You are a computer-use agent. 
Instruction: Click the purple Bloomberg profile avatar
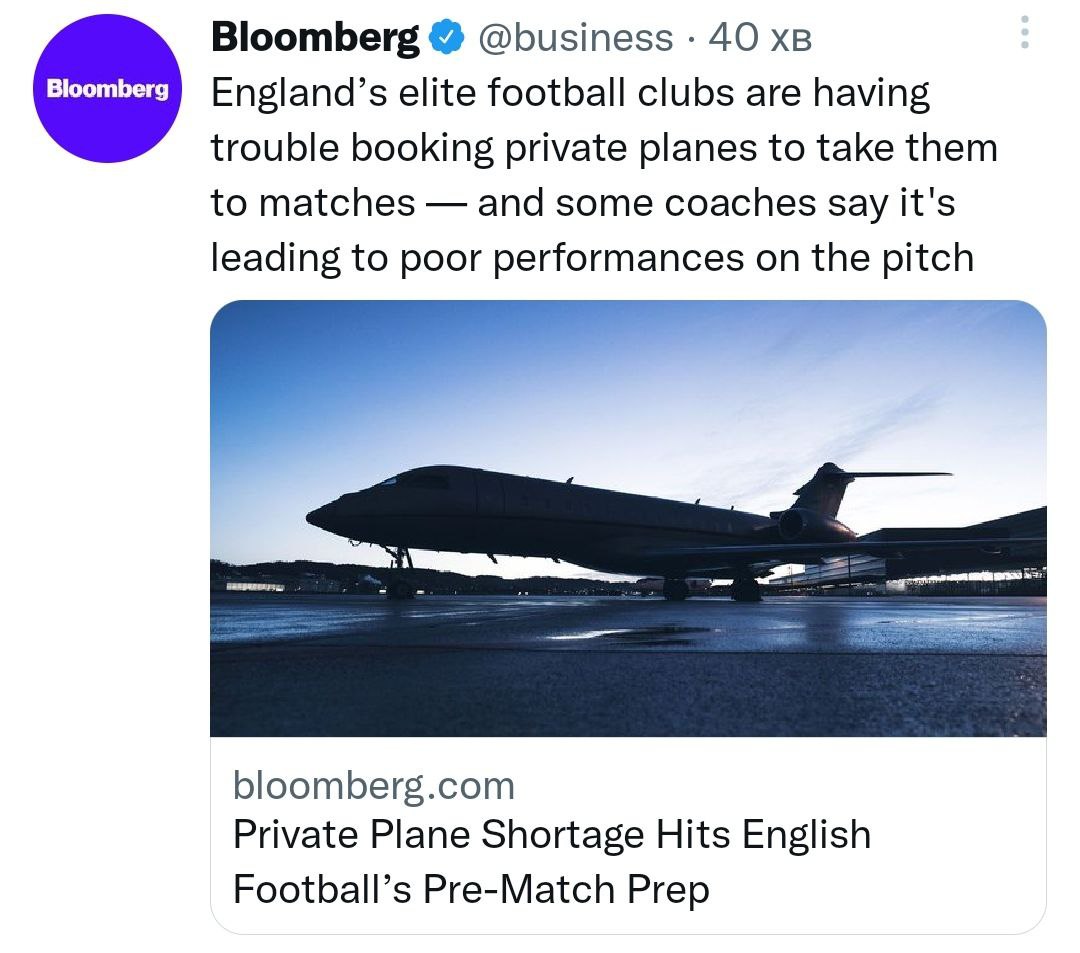109,89
